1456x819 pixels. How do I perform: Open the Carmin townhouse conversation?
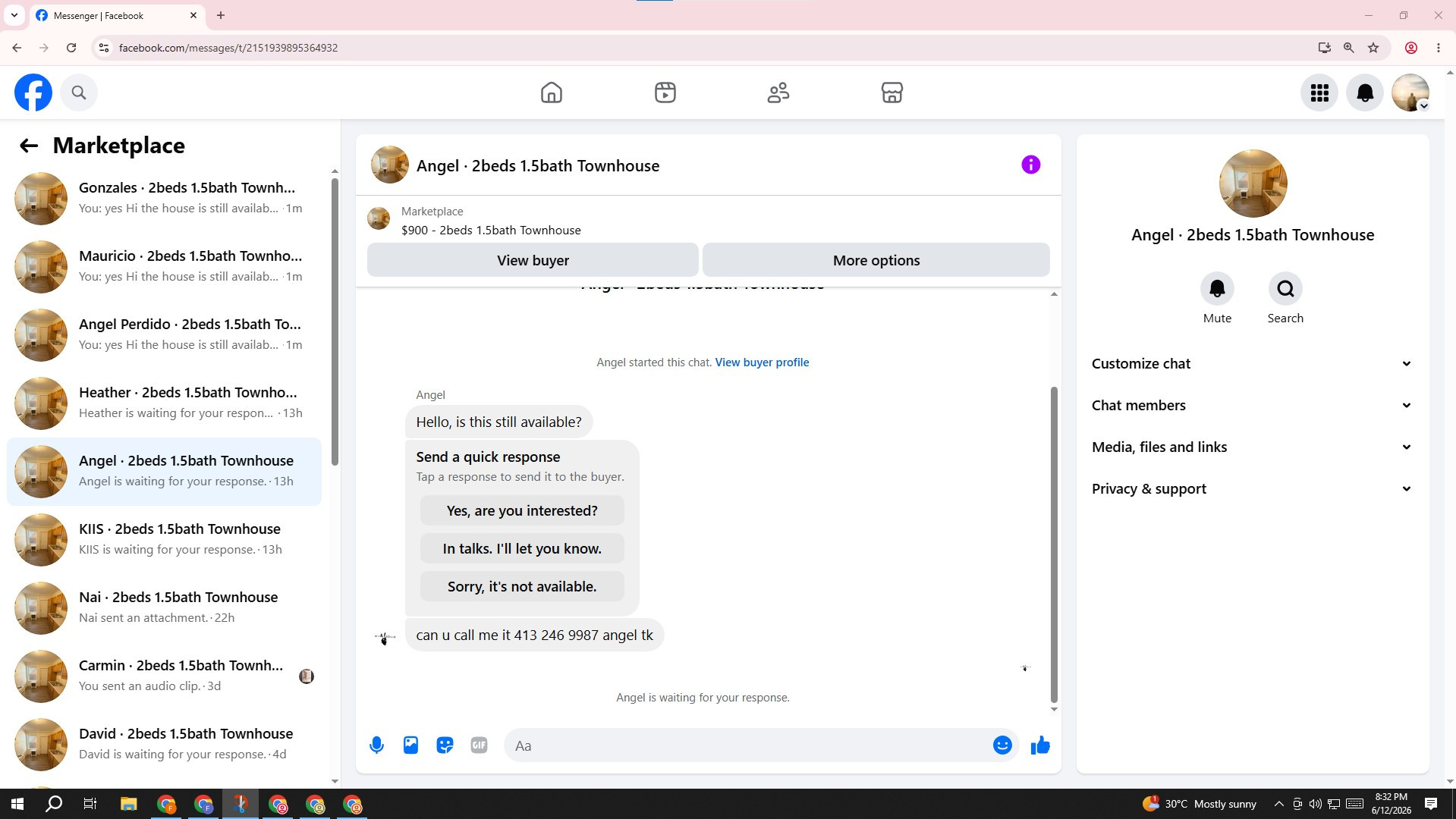(x=164, y=676)
